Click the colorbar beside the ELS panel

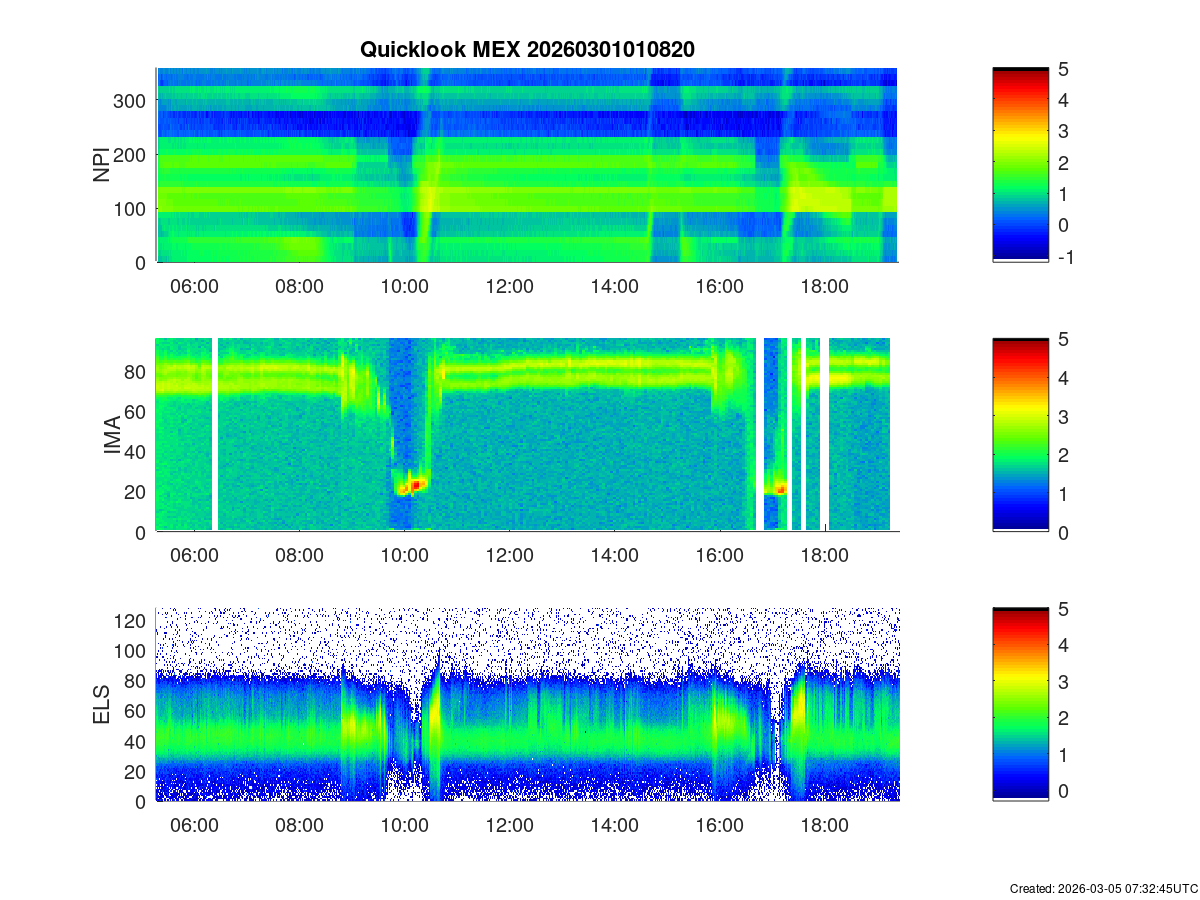click(1020, 705)
